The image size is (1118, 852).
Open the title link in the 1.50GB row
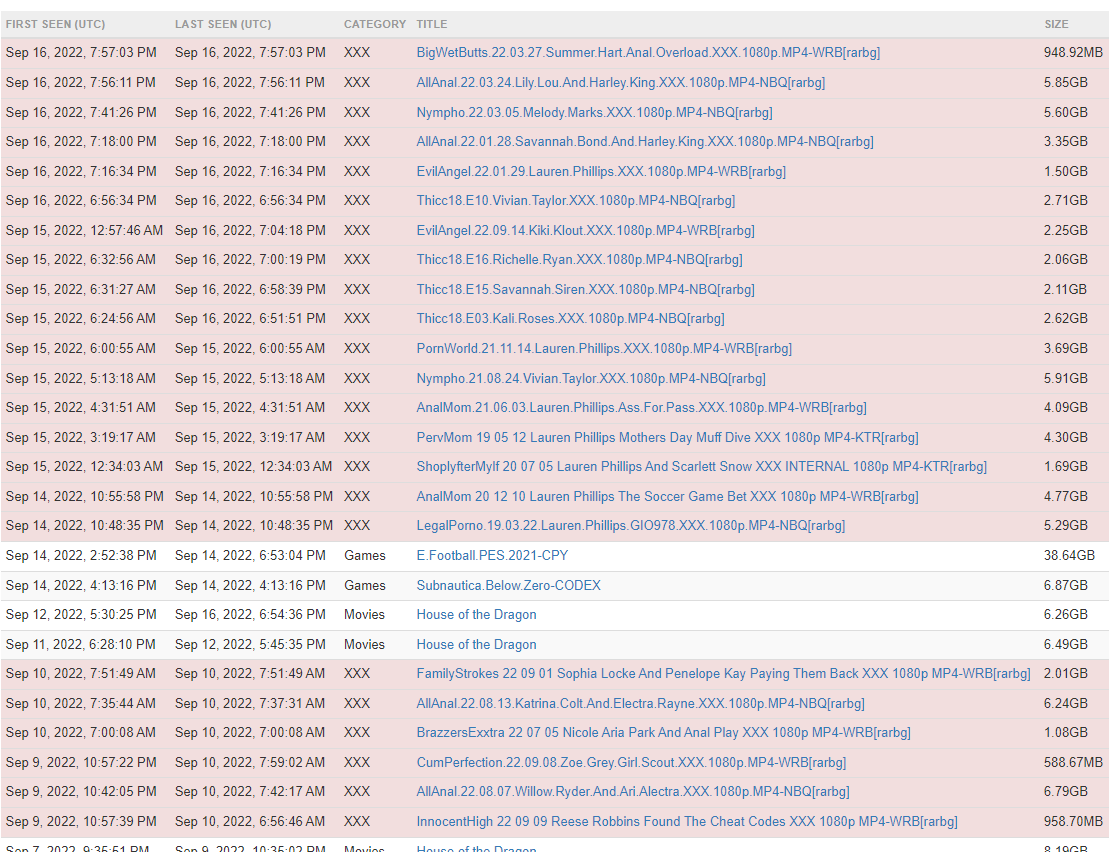pyautogui.click(x=601, y=172)
